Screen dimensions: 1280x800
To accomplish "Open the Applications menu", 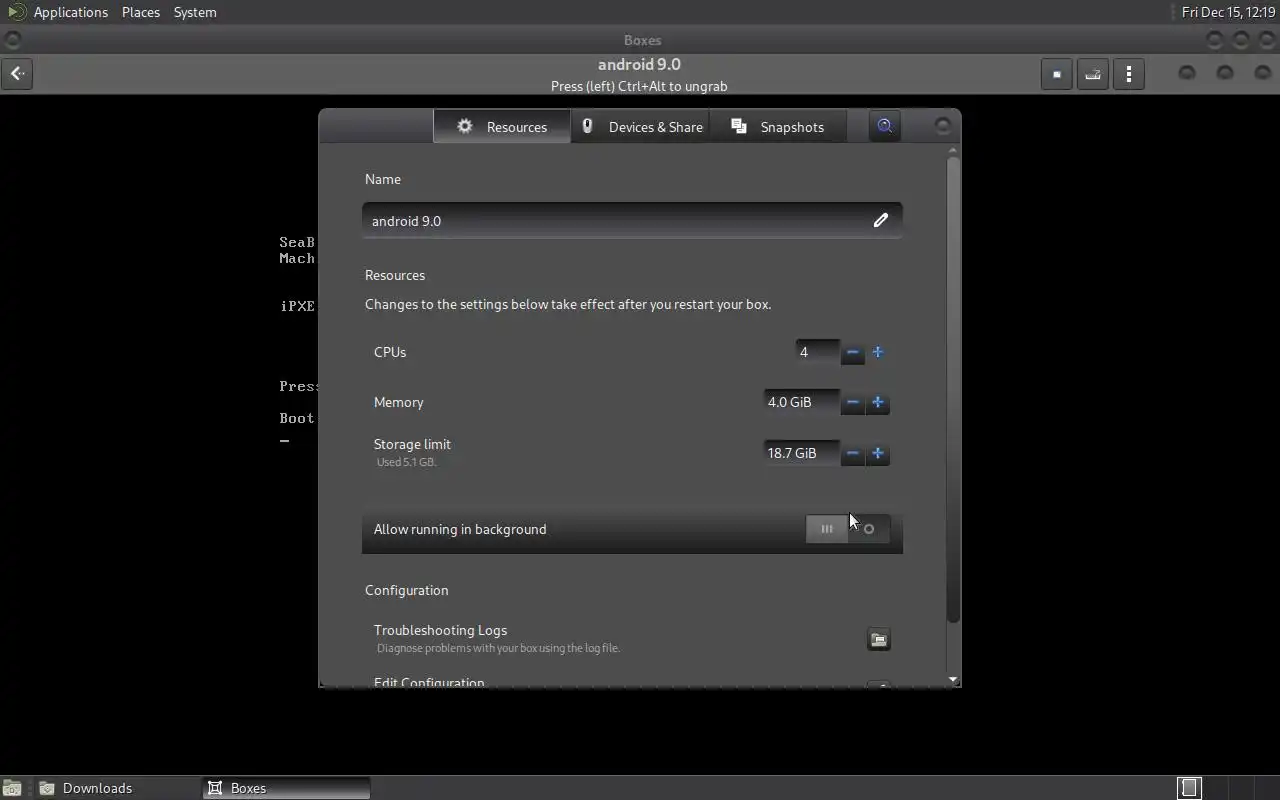I will (x=70, y=12).
